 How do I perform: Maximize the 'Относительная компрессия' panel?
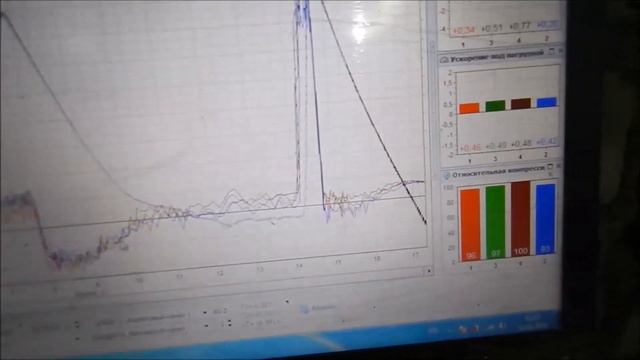tap(550, 166)
